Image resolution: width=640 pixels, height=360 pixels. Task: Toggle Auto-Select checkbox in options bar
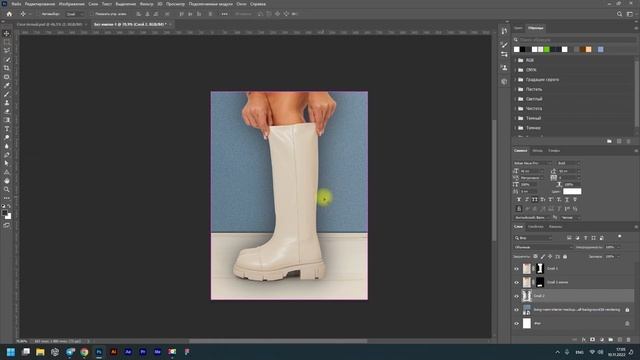(39, 14)
